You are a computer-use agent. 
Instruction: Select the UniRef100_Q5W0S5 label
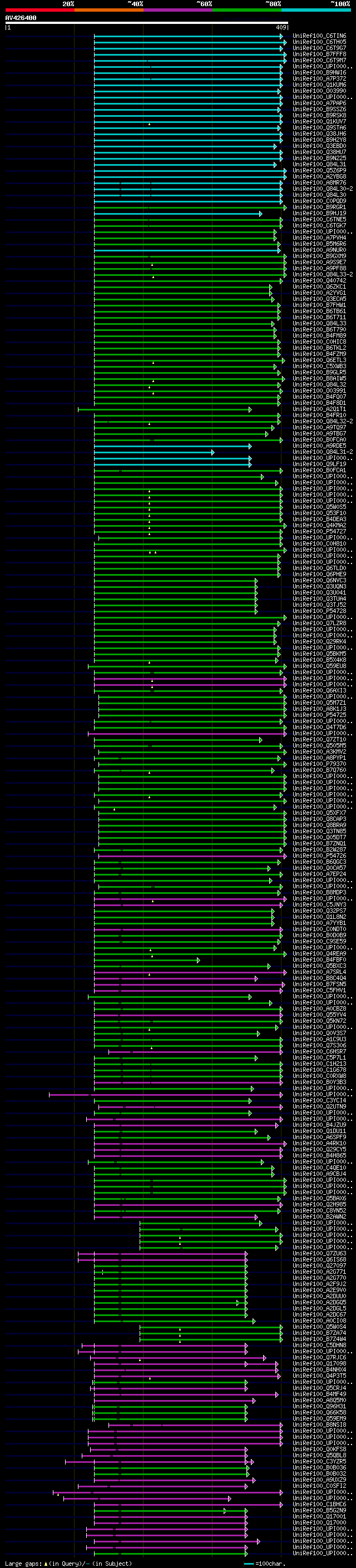[319, 507]
